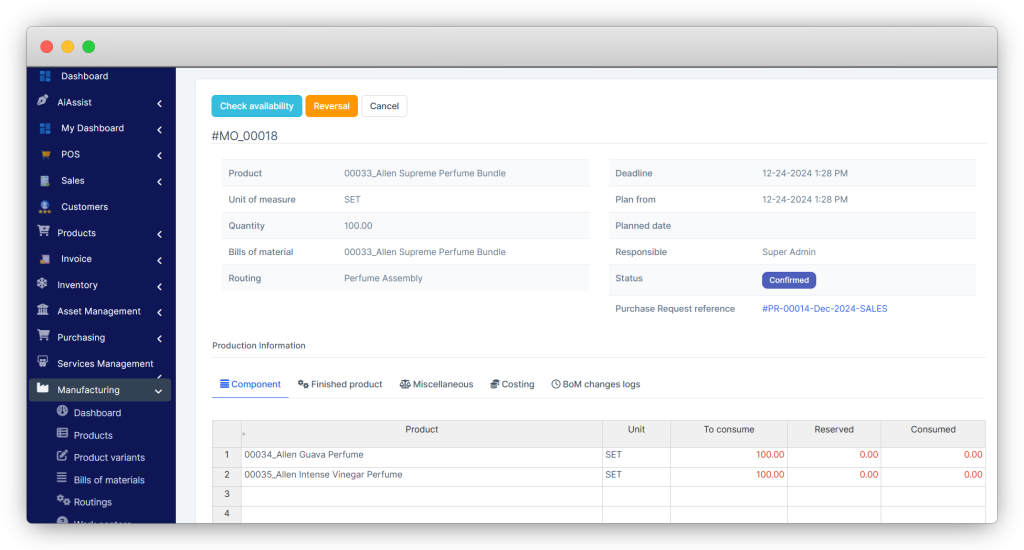
Task: Click the Dashboard grid icon in sidebar
Action: [45, 76]
